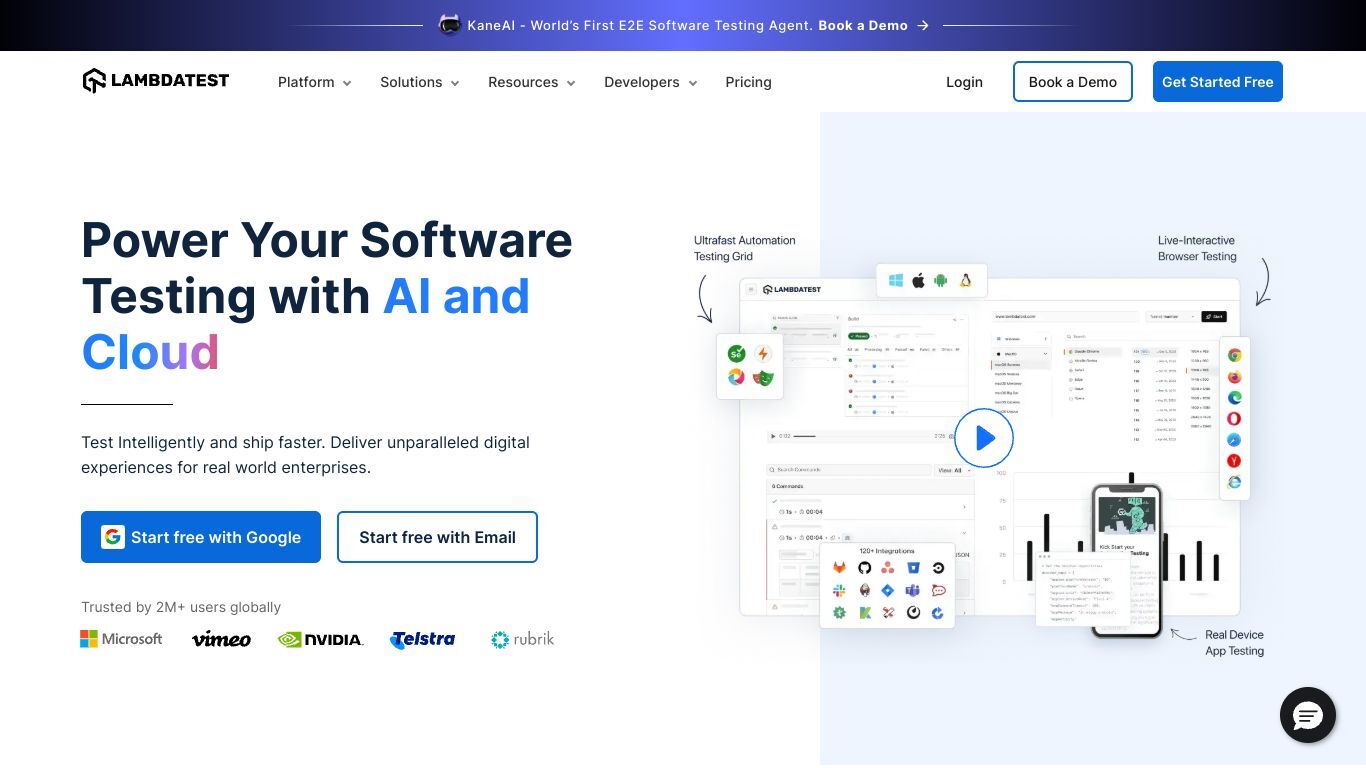Play the product overview video

(984, 438)
